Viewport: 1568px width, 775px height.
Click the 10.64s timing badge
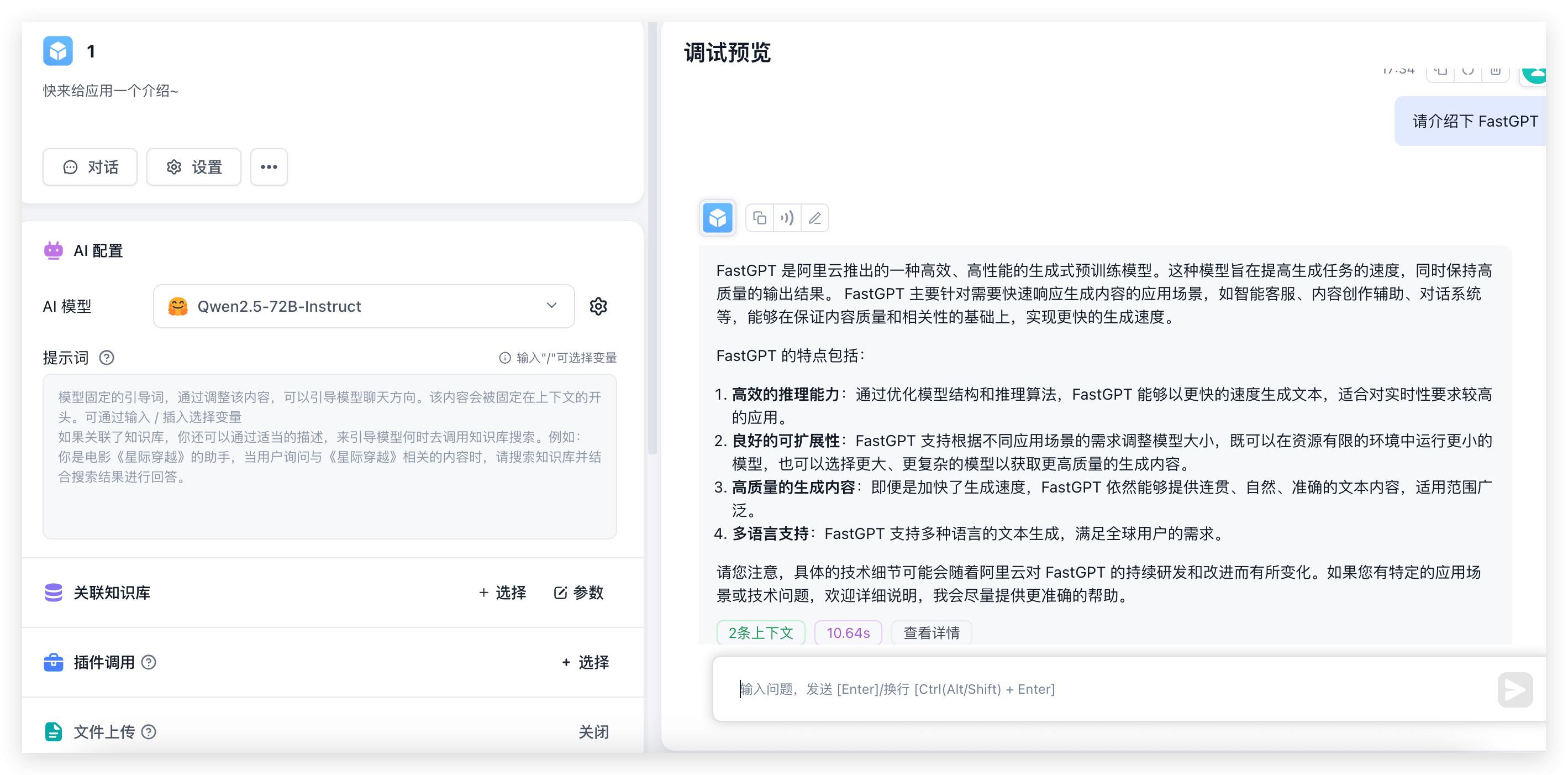(848, 632)
